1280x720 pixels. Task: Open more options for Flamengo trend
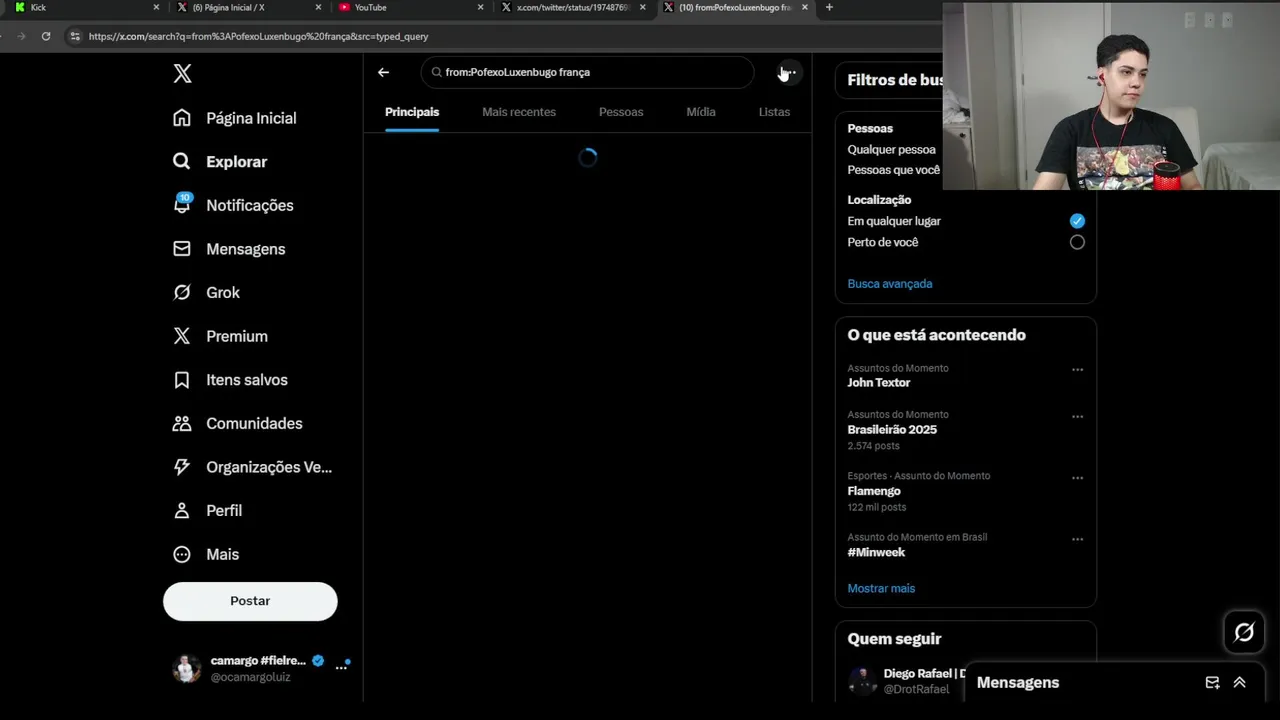pyautogui.click(x=1077, y=478)
